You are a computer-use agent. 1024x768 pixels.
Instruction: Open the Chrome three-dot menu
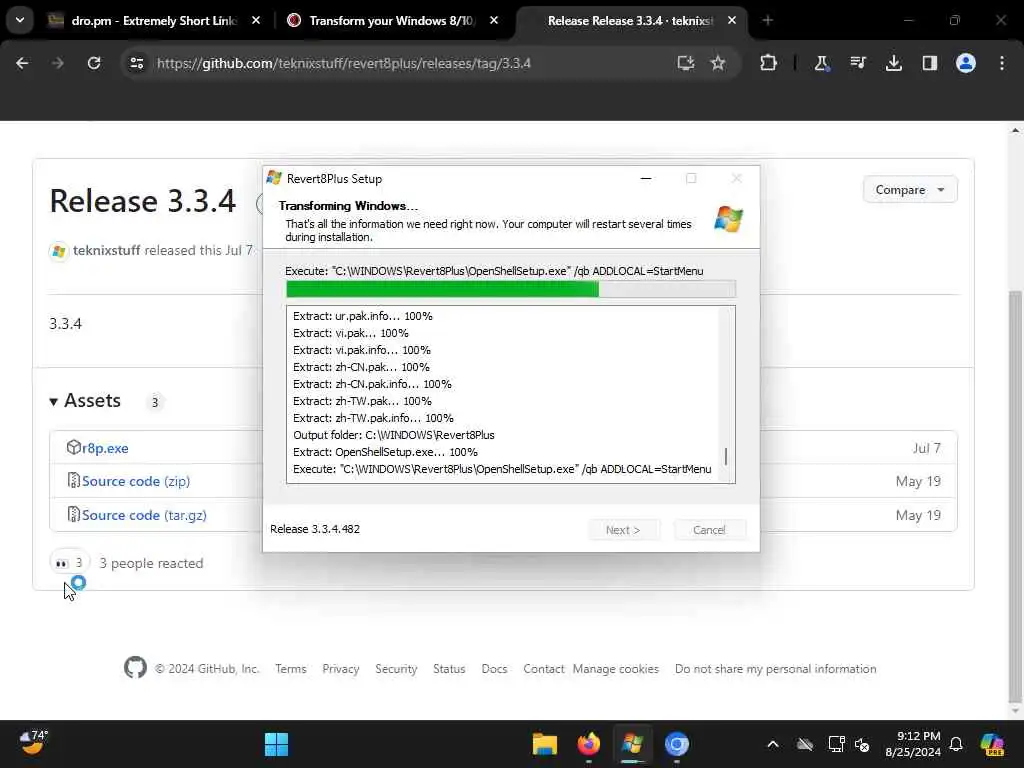(x=1002, y=63)
